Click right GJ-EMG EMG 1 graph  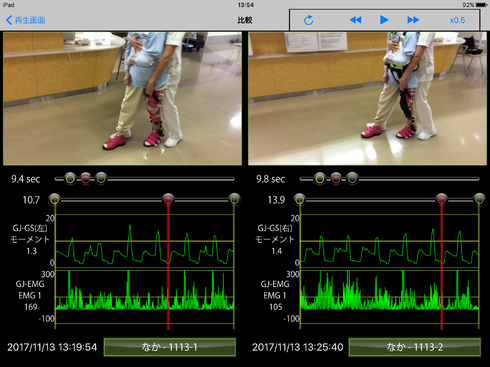pos(389,296)
